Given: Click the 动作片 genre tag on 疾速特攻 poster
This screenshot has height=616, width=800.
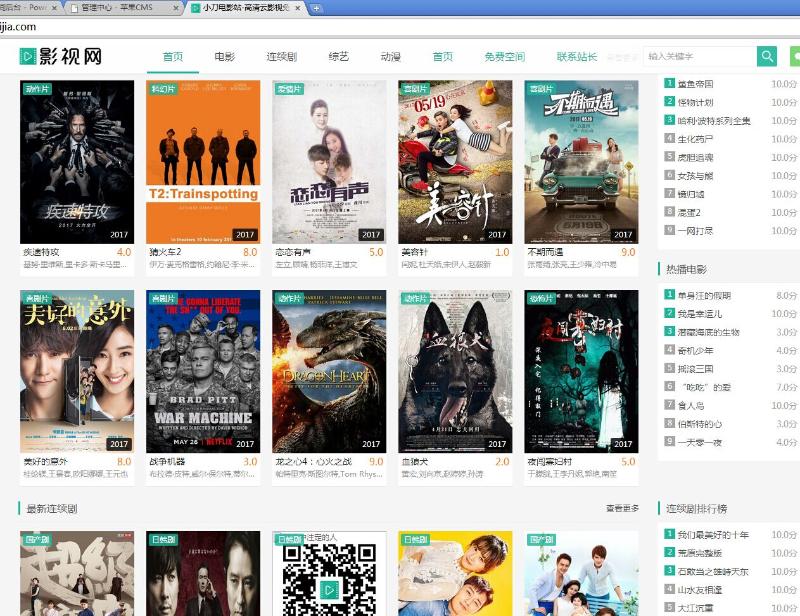Looking at the screenshot, I should click(x=37, y=89).
